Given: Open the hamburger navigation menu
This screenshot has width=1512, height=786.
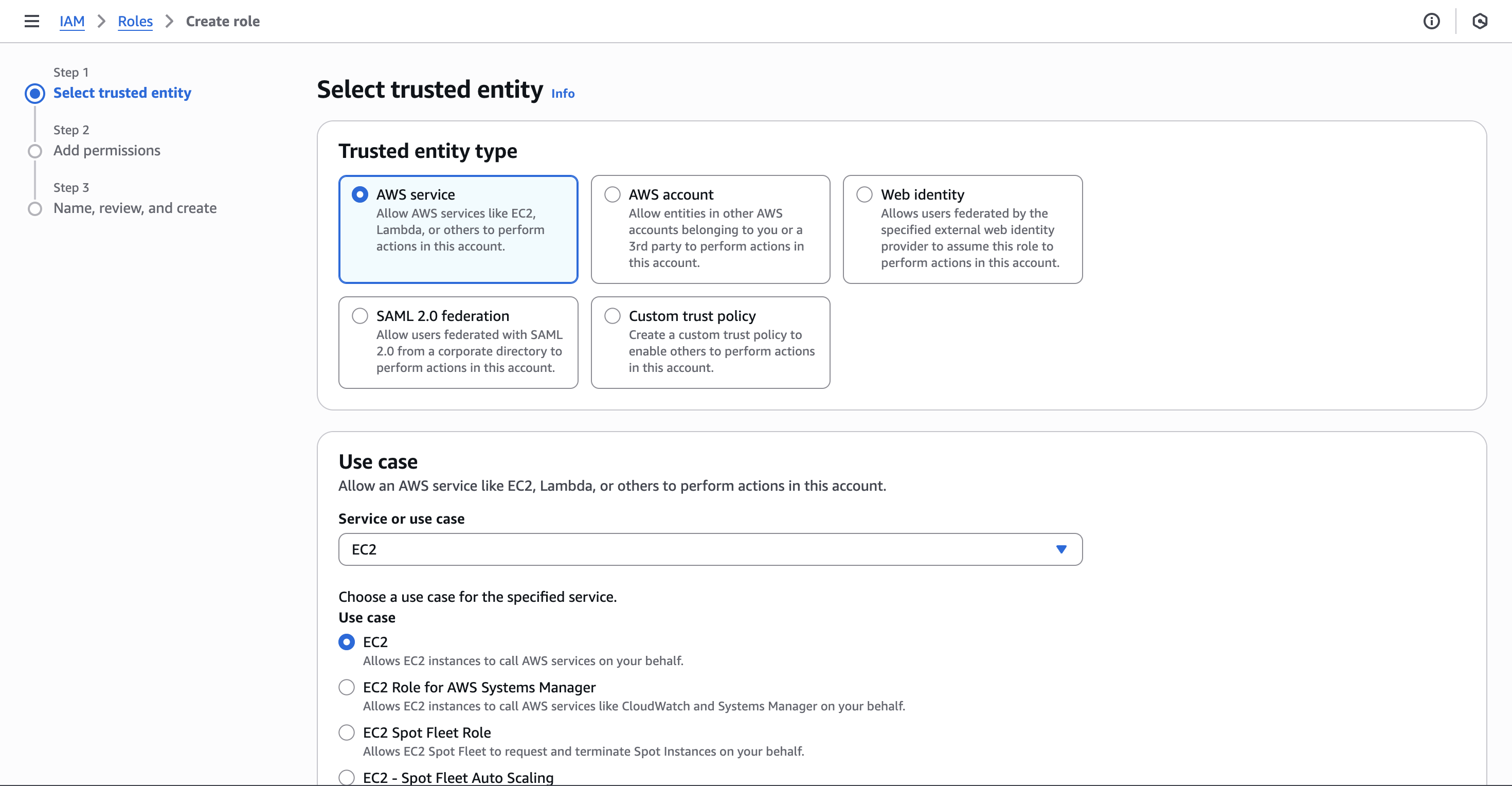Looking at the screenshot, I should 32,21.
